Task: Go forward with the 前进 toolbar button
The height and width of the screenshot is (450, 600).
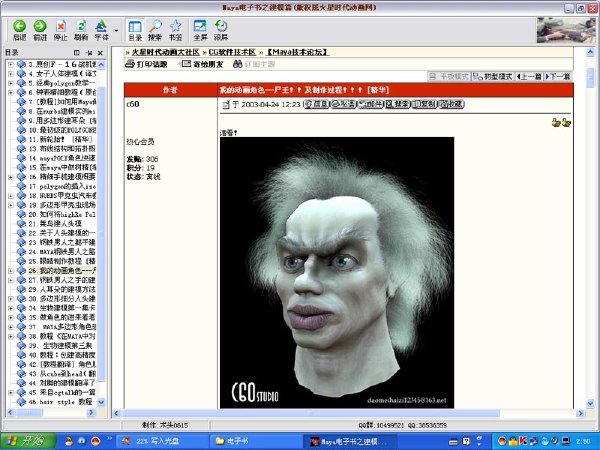Action: [x=40, y=30]
